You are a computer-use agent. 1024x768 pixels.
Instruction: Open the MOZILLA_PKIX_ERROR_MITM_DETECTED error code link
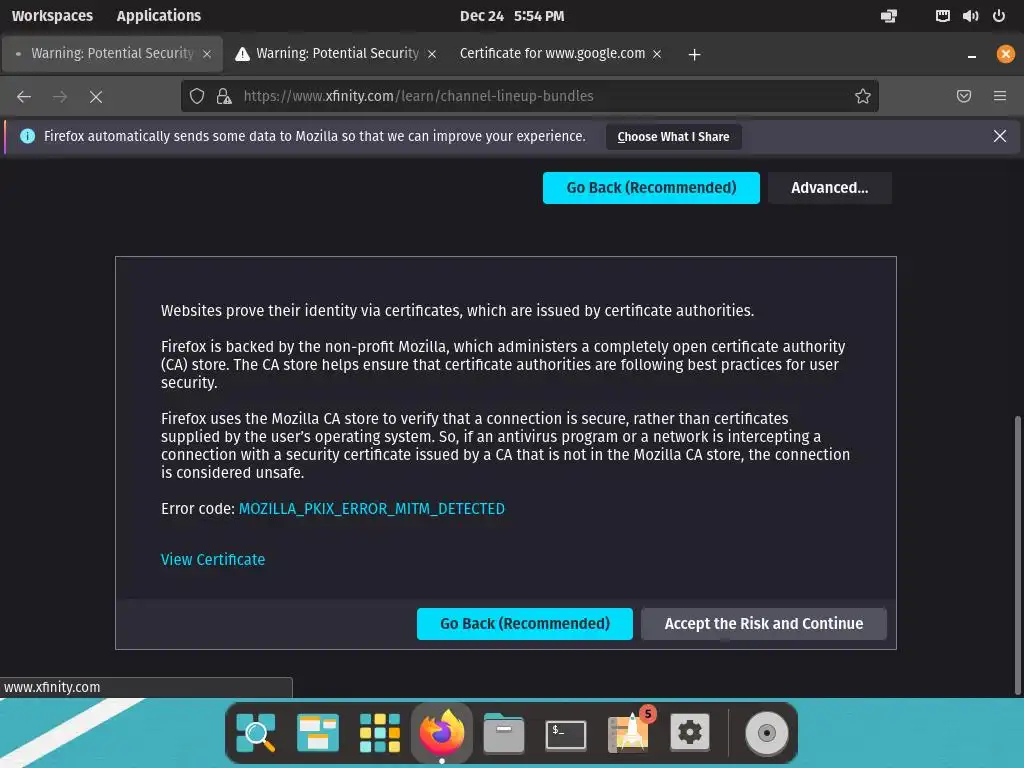click(372, 509)
